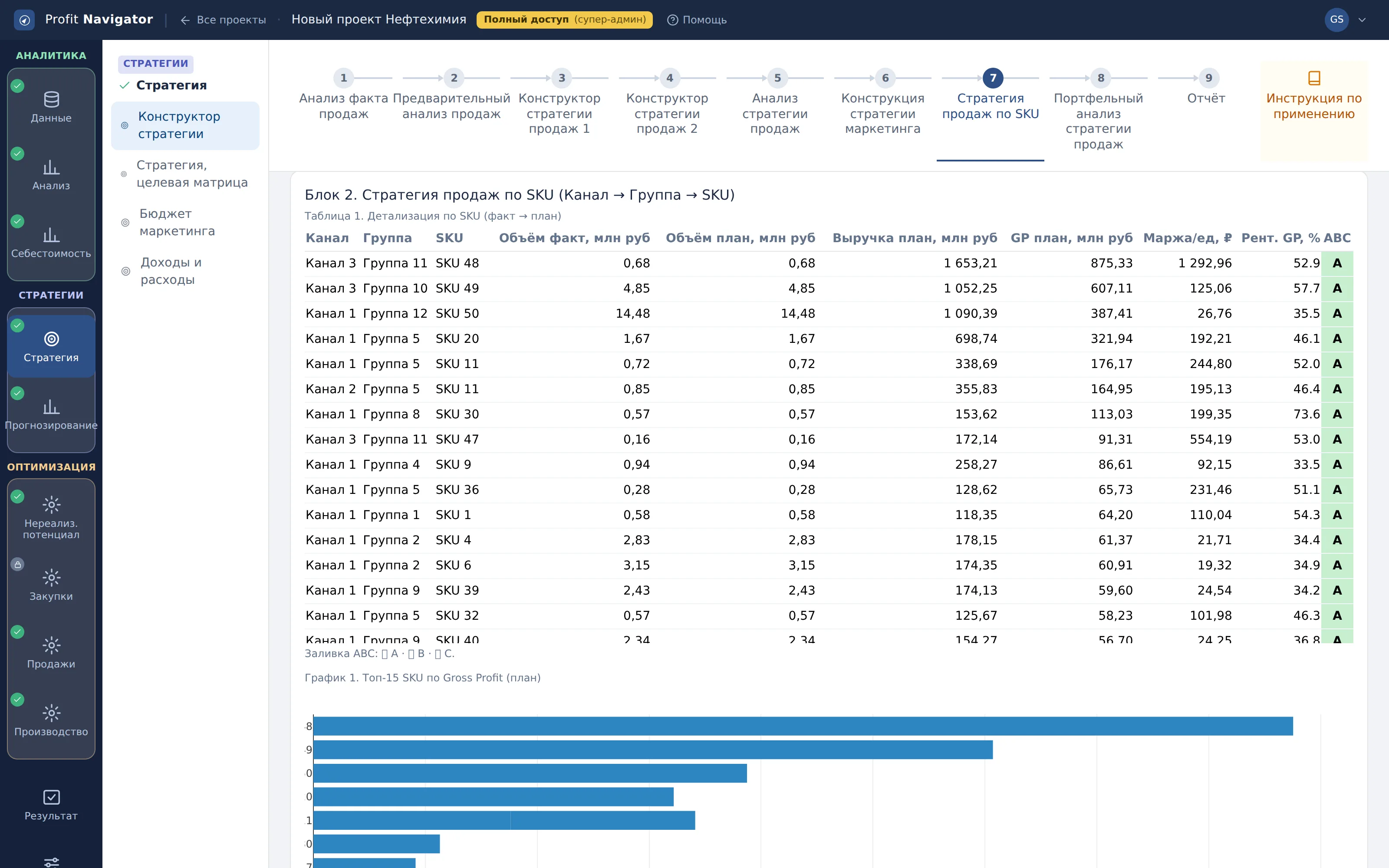
Task: Click the Profit Navigator compass logo icon
Action: [24, 20]
